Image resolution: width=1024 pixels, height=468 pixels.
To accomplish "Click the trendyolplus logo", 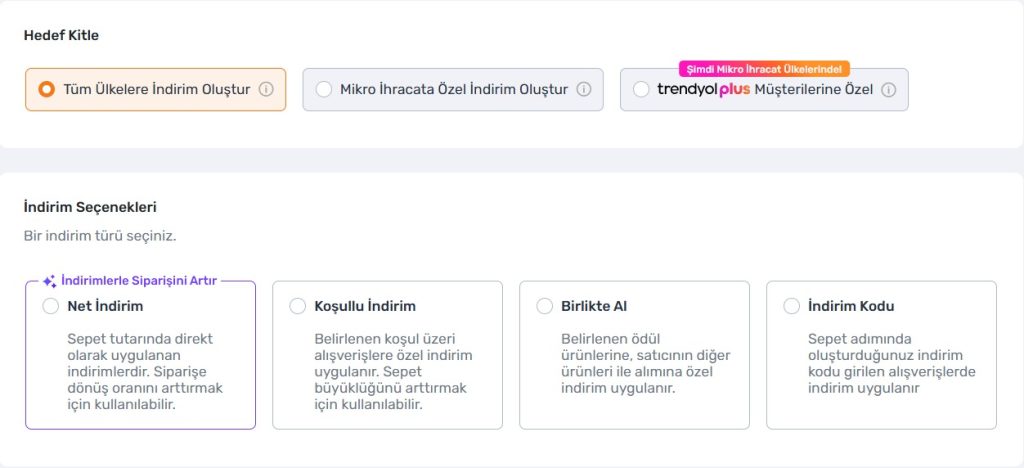I will pyautogui.click(x=703, y=89).
